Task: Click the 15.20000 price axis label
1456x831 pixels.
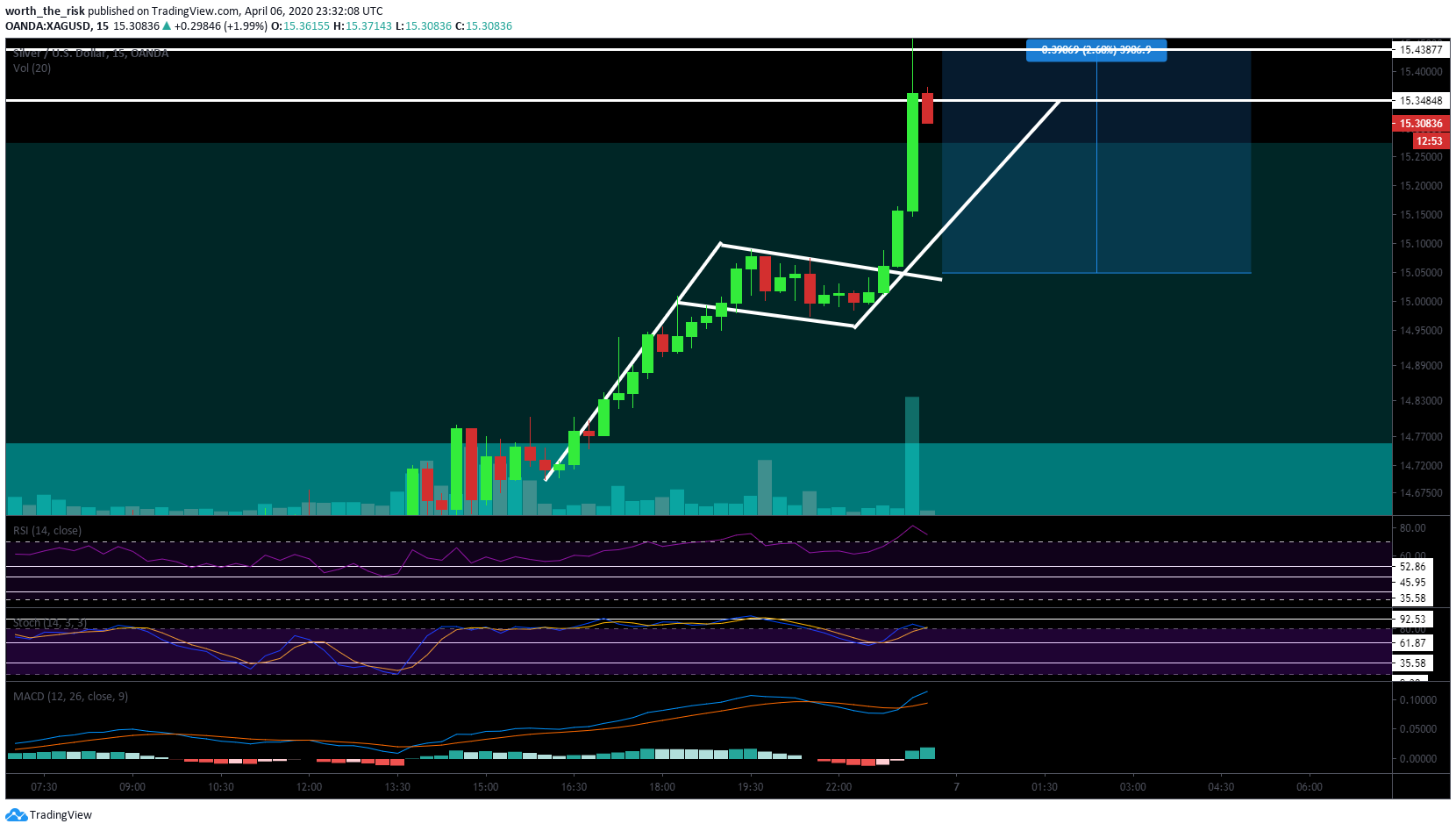Action: click(x=1421, y=186)
